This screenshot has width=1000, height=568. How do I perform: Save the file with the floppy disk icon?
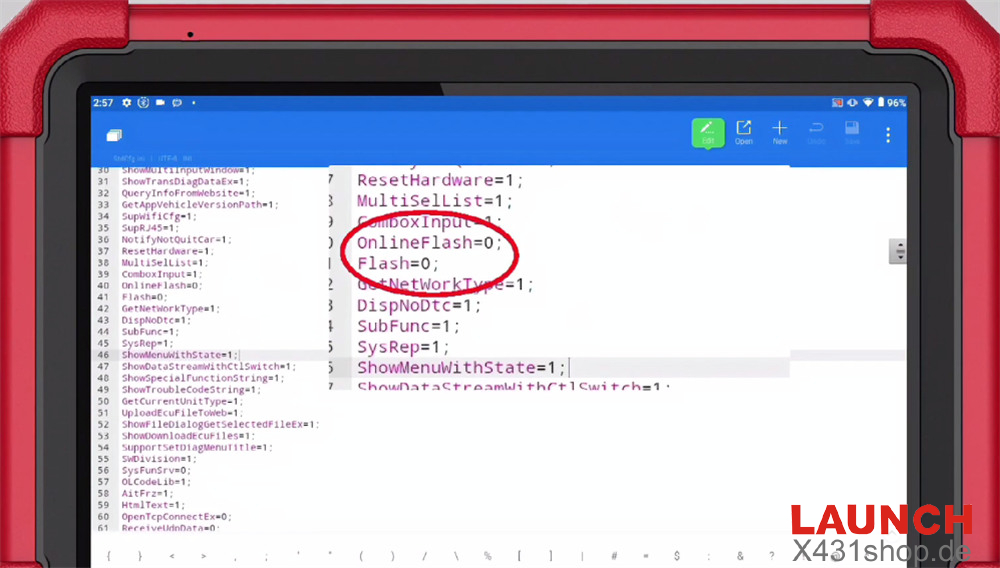[852, 133]
